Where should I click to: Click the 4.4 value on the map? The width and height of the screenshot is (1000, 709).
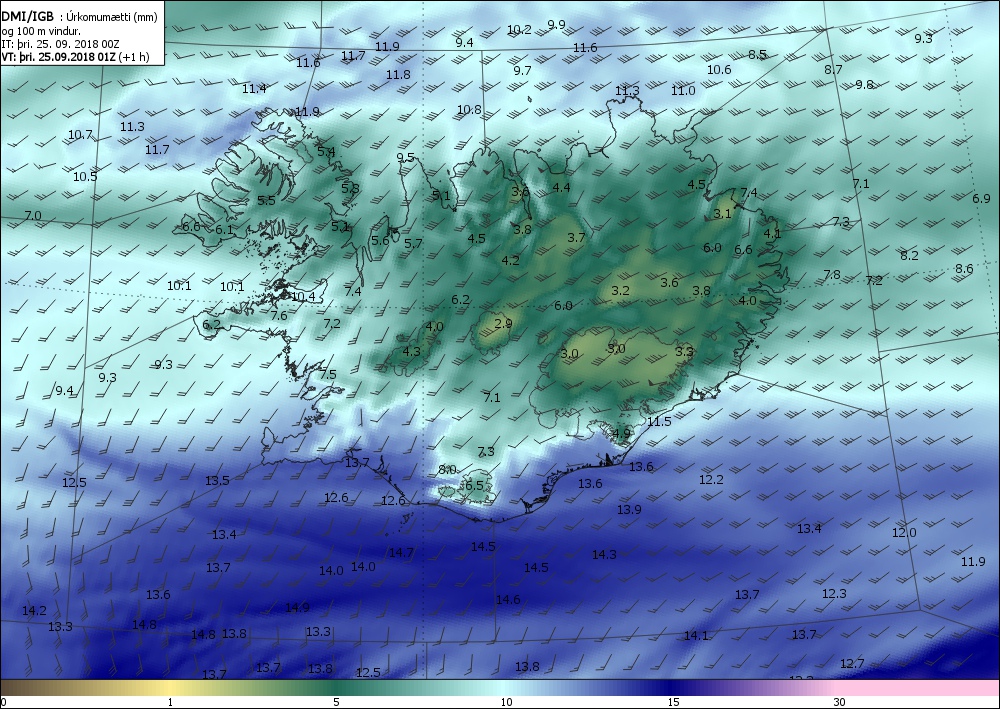tap(561, 187)
